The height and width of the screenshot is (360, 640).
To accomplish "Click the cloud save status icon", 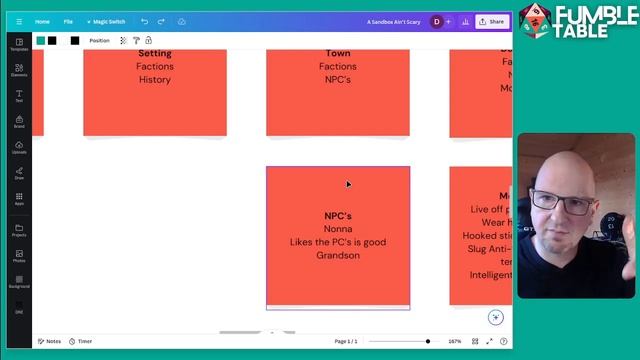I will pyautogui.click(x=182, y=22).
